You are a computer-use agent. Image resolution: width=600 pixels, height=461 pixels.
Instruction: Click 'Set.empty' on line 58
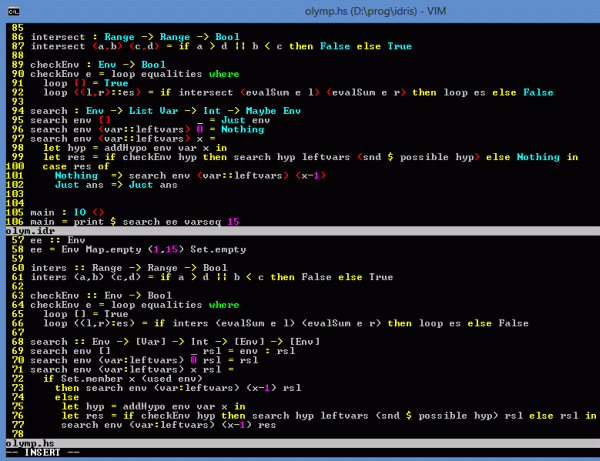218,249
